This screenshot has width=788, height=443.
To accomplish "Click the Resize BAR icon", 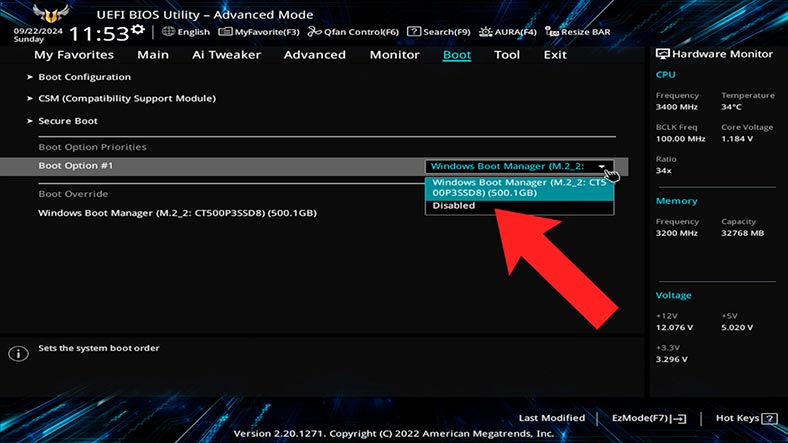I will 552,32.
